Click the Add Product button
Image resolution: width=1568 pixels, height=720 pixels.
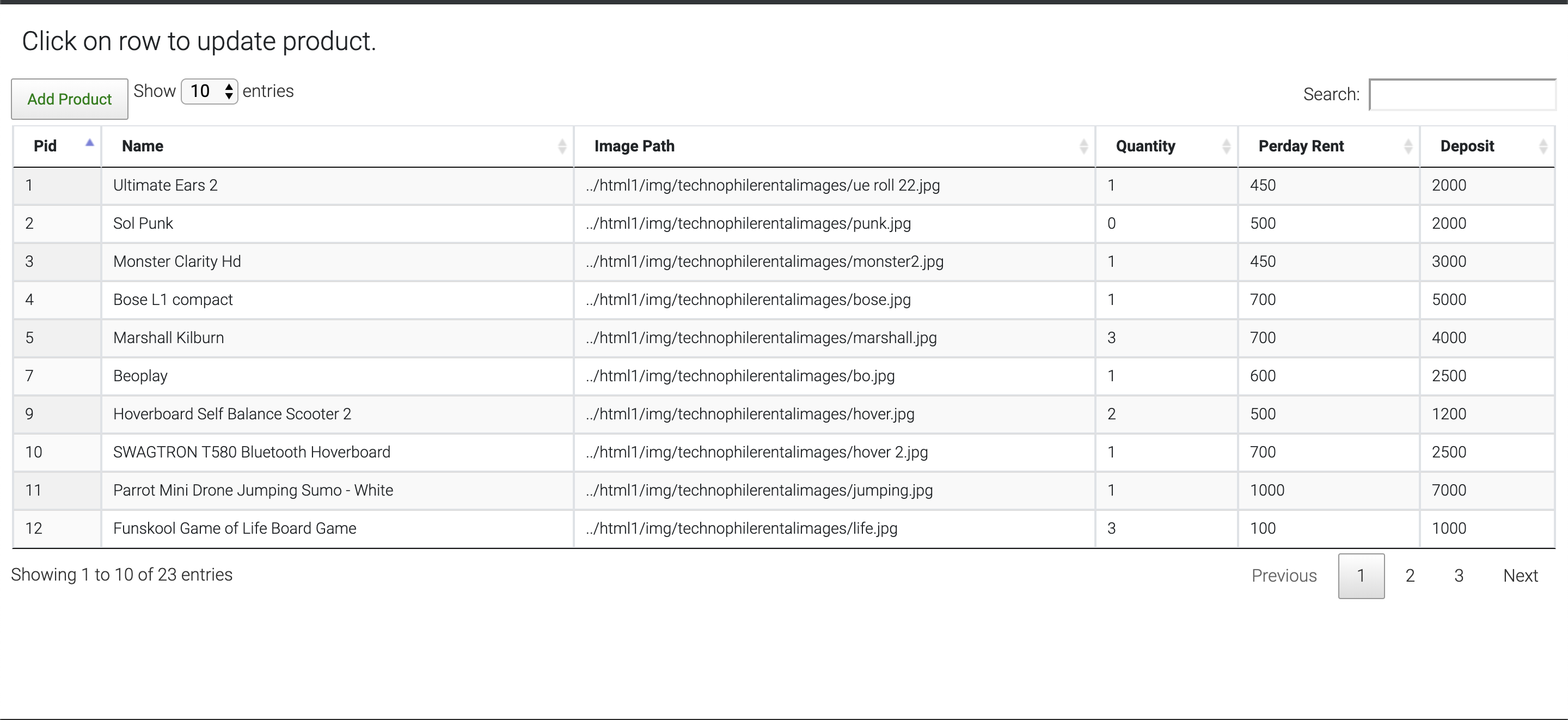(69, 99)
